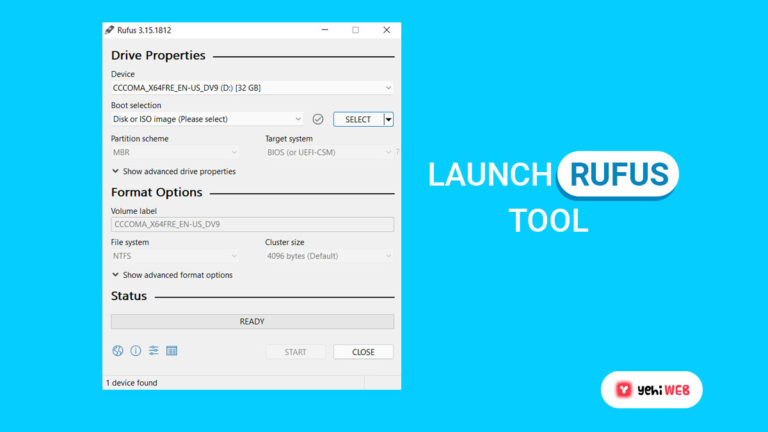Open the File system dropdown
The width and height of the screenshot is (768, 432).
point(175,256)
